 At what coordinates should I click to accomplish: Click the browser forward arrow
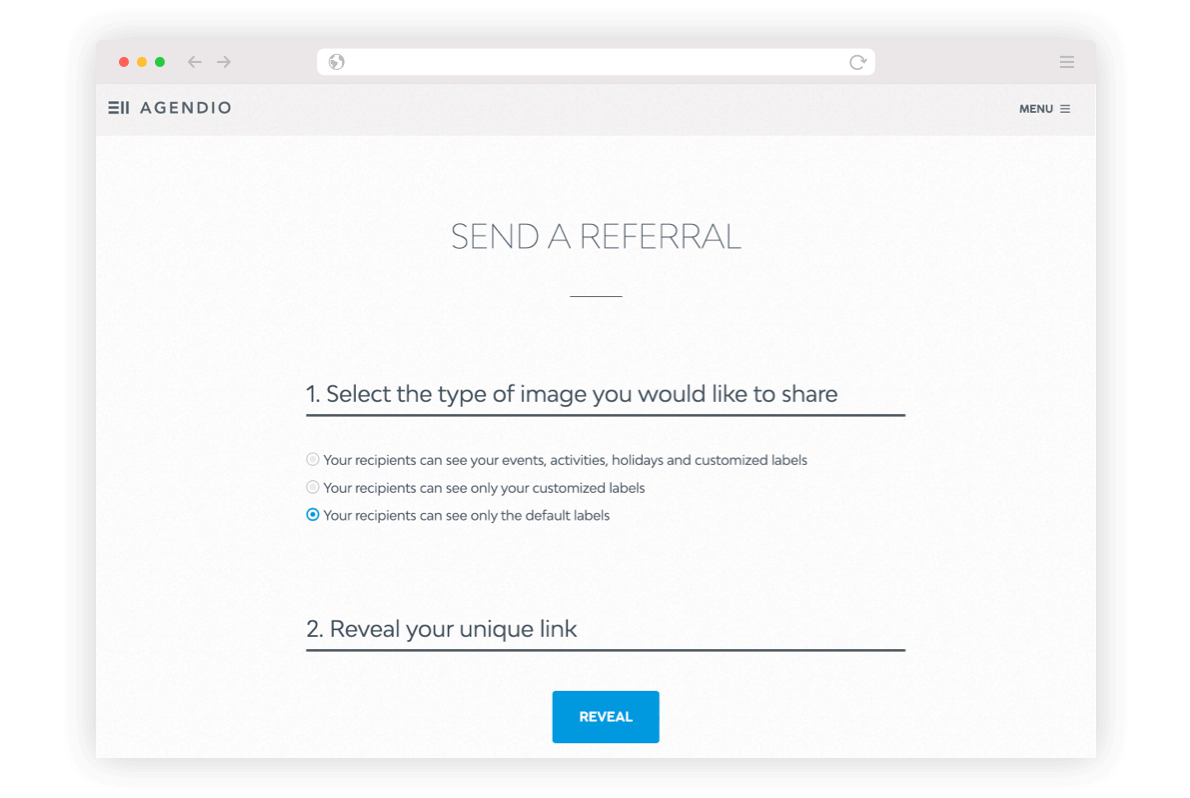(x=224, y=62)
